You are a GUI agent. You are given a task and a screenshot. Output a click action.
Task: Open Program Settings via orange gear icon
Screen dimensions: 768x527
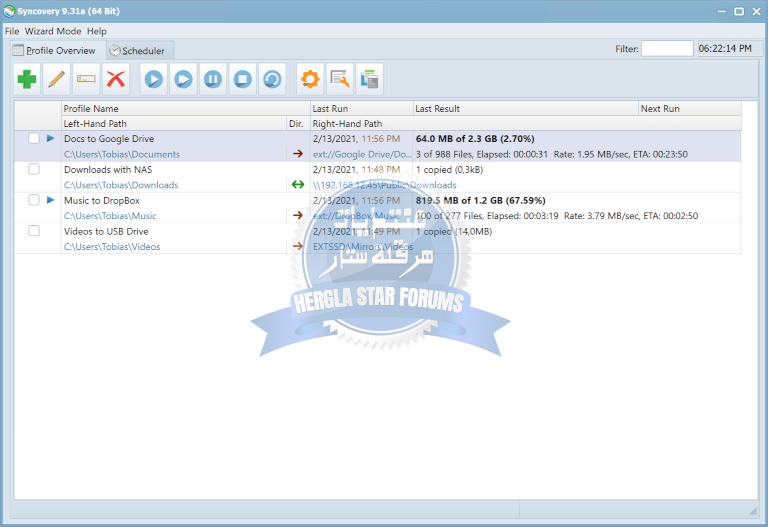(310, 78)
